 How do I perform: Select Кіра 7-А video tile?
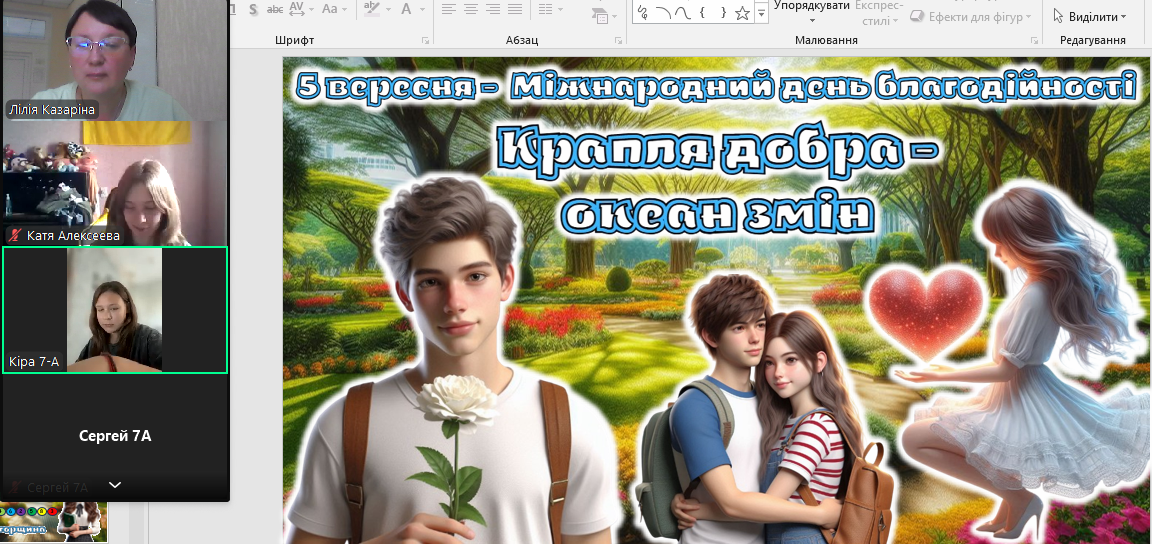[x=115, y=310]
